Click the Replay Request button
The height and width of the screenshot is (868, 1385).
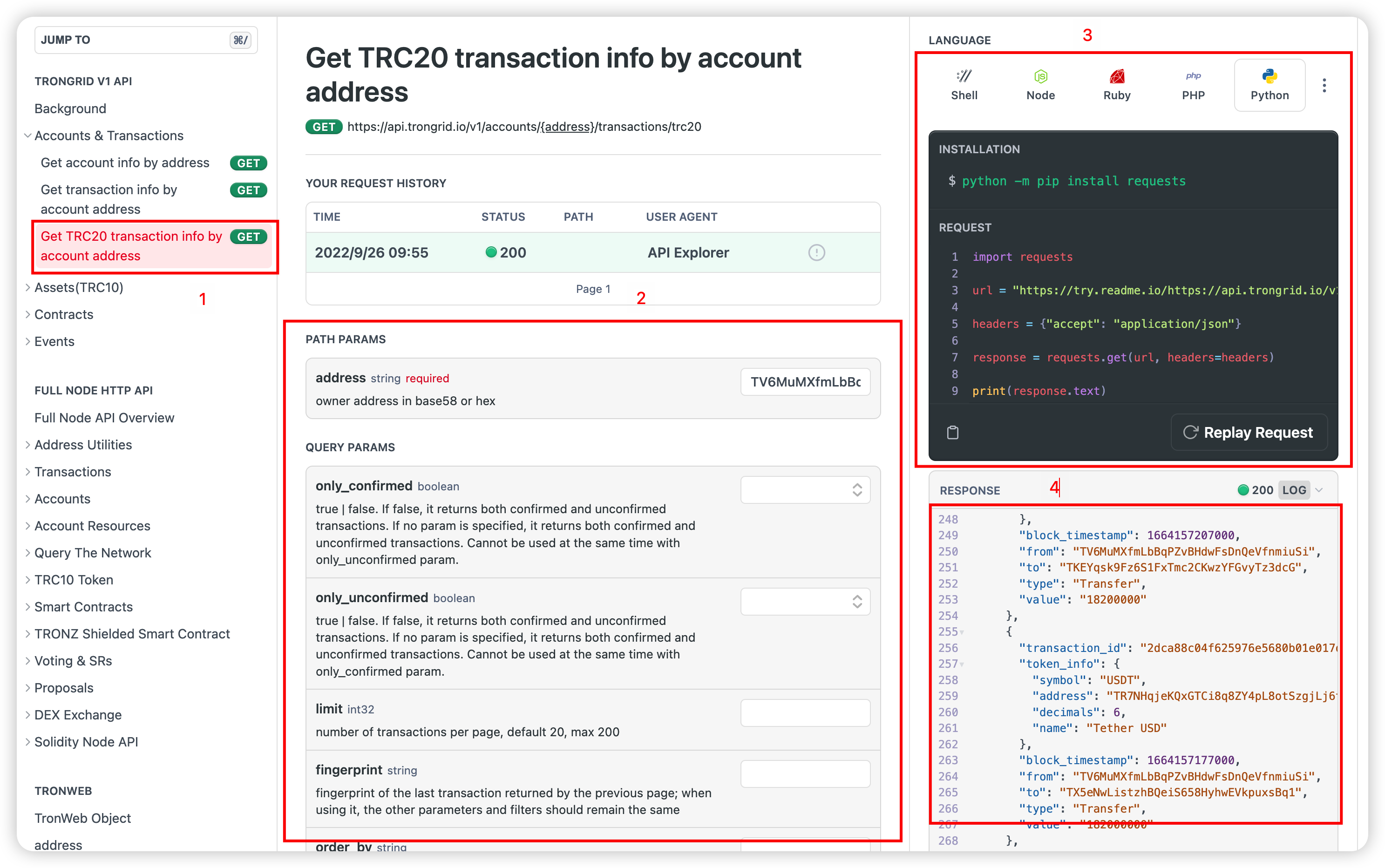(x=1249, y=432)
